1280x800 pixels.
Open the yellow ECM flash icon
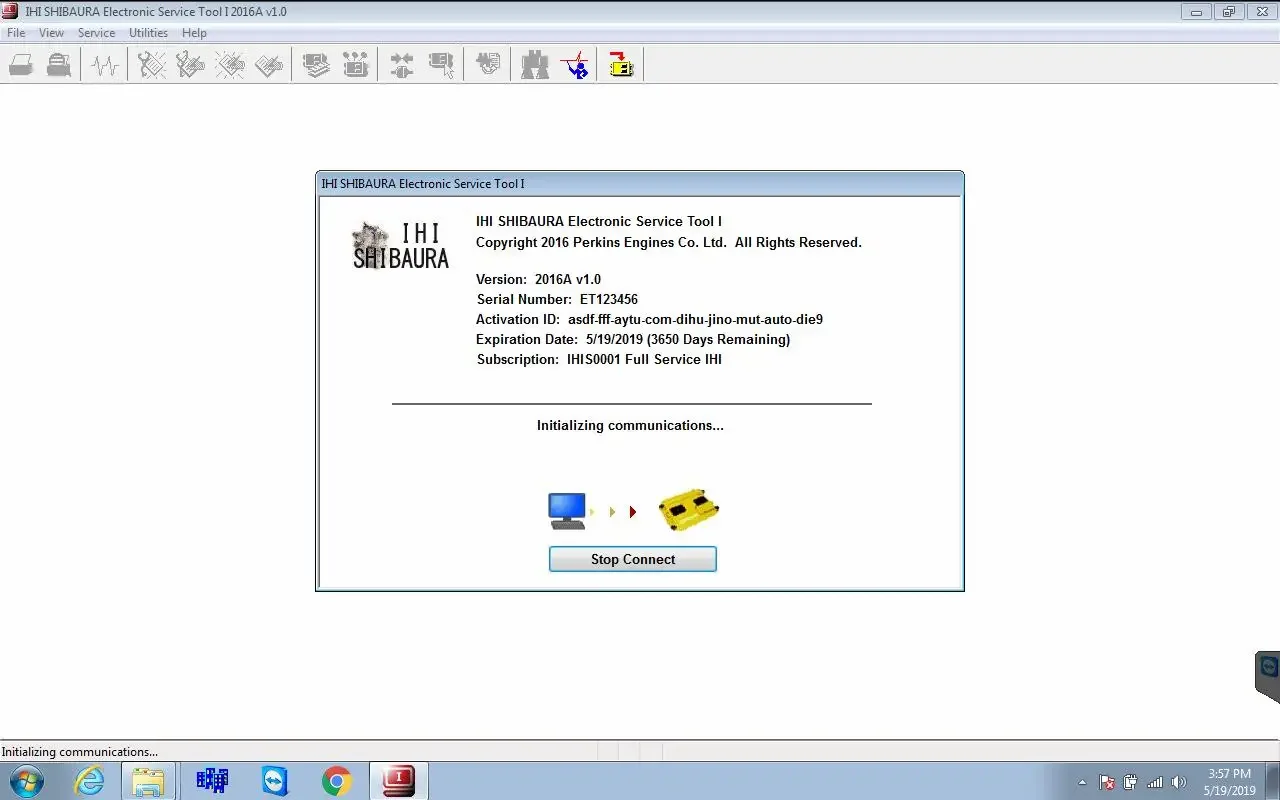pyautogui.click(x=621, y=66)
